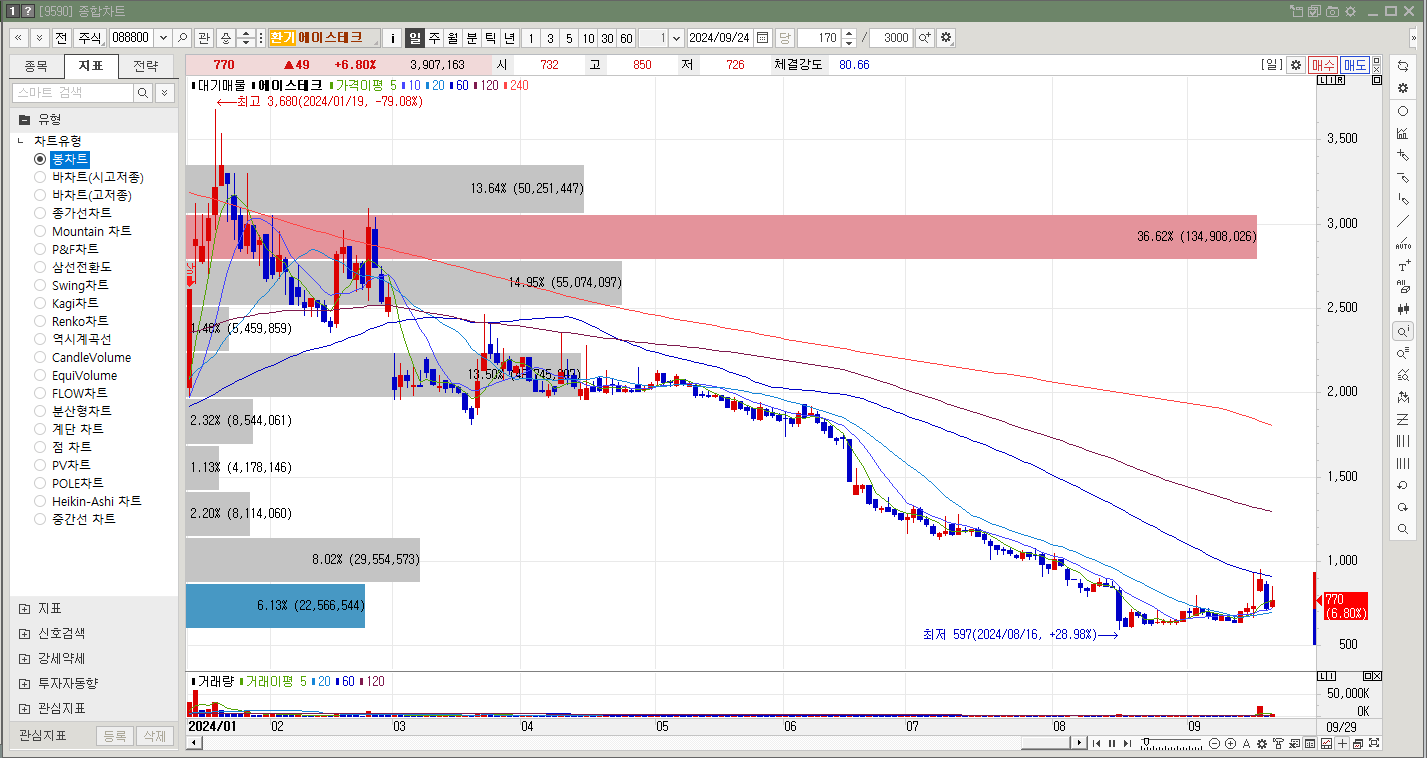This screenshot has width=1427, height=758.
Task: Open chart settings gear in top toolbar
Action: click(x=945, y=38)
